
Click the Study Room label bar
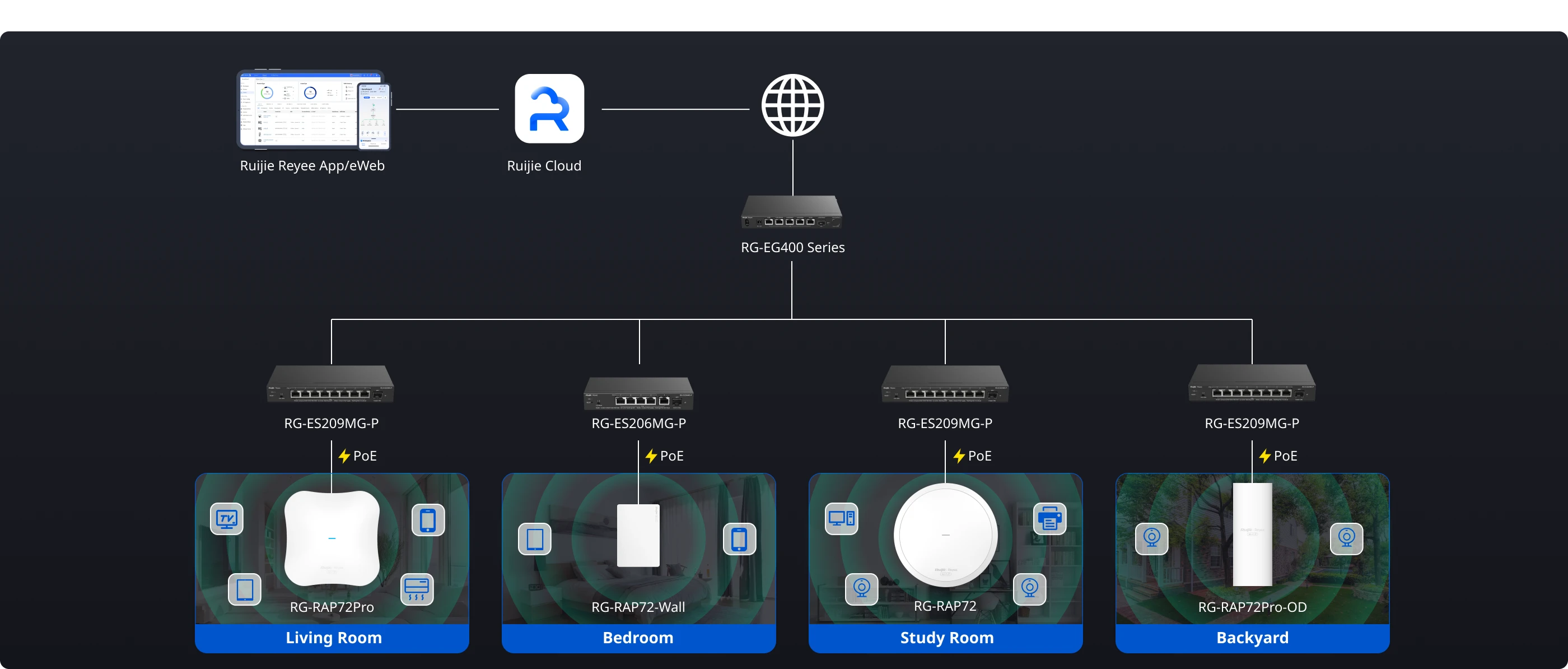tap(945, 638)
